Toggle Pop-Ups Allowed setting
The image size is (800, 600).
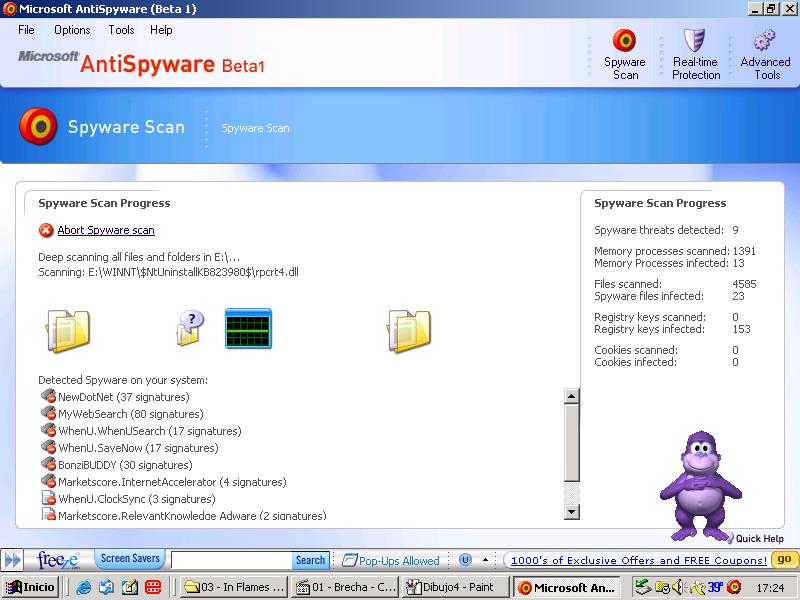coord(391,560)
